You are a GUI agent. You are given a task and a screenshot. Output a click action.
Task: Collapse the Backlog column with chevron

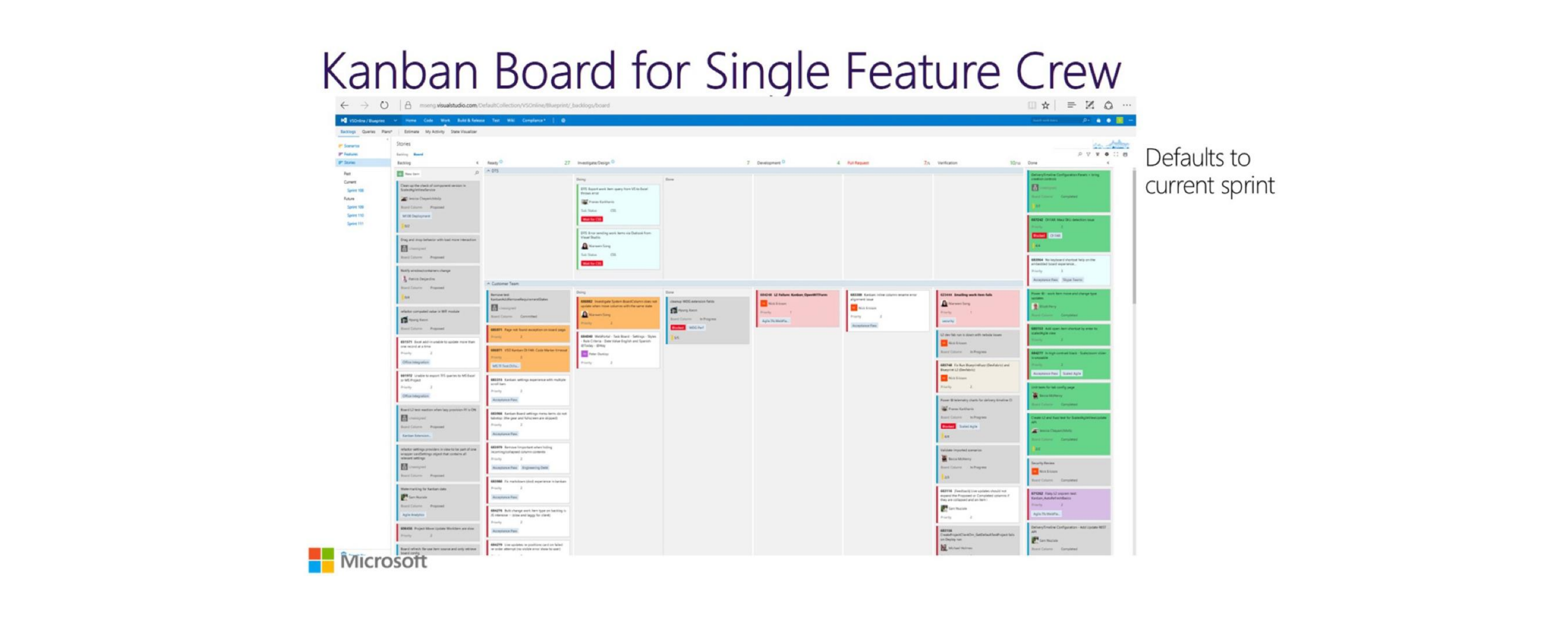point(477,163)
